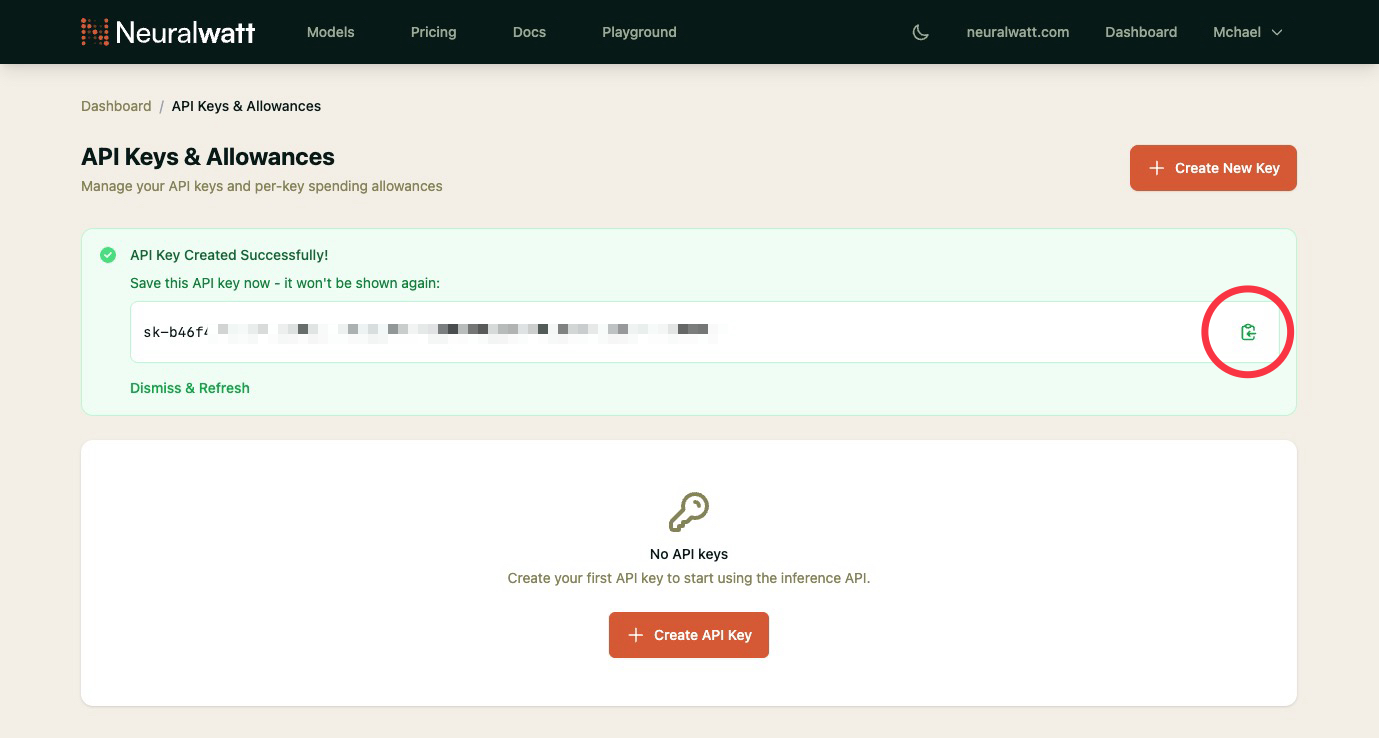Click the No API keys text
The width and height of the screenshot is (1379, 738).
click(x=689, y=554)
